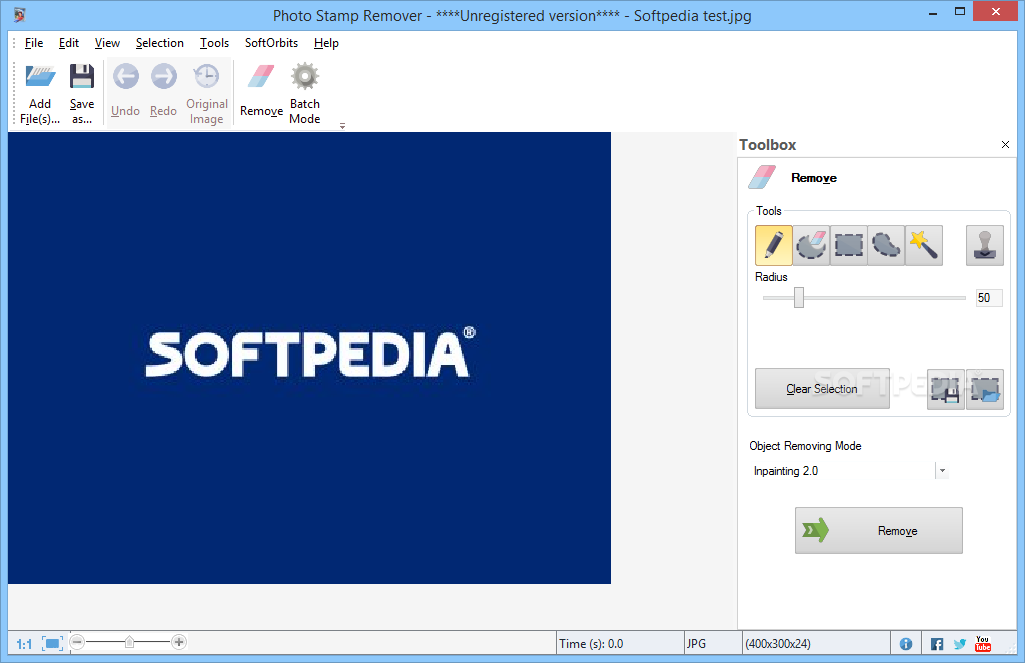Select the magic wand tool
This screenshot has width=1025, height=663.
point(924,245)
